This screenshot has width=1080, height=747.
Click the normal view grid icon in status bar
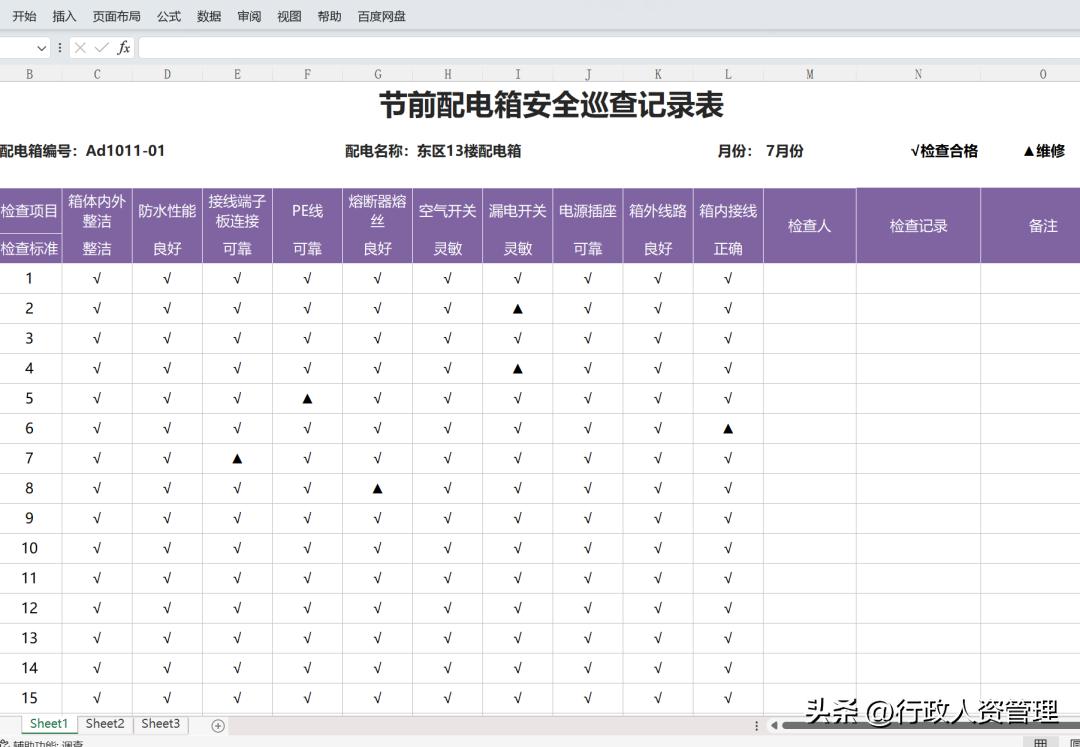1040,743
